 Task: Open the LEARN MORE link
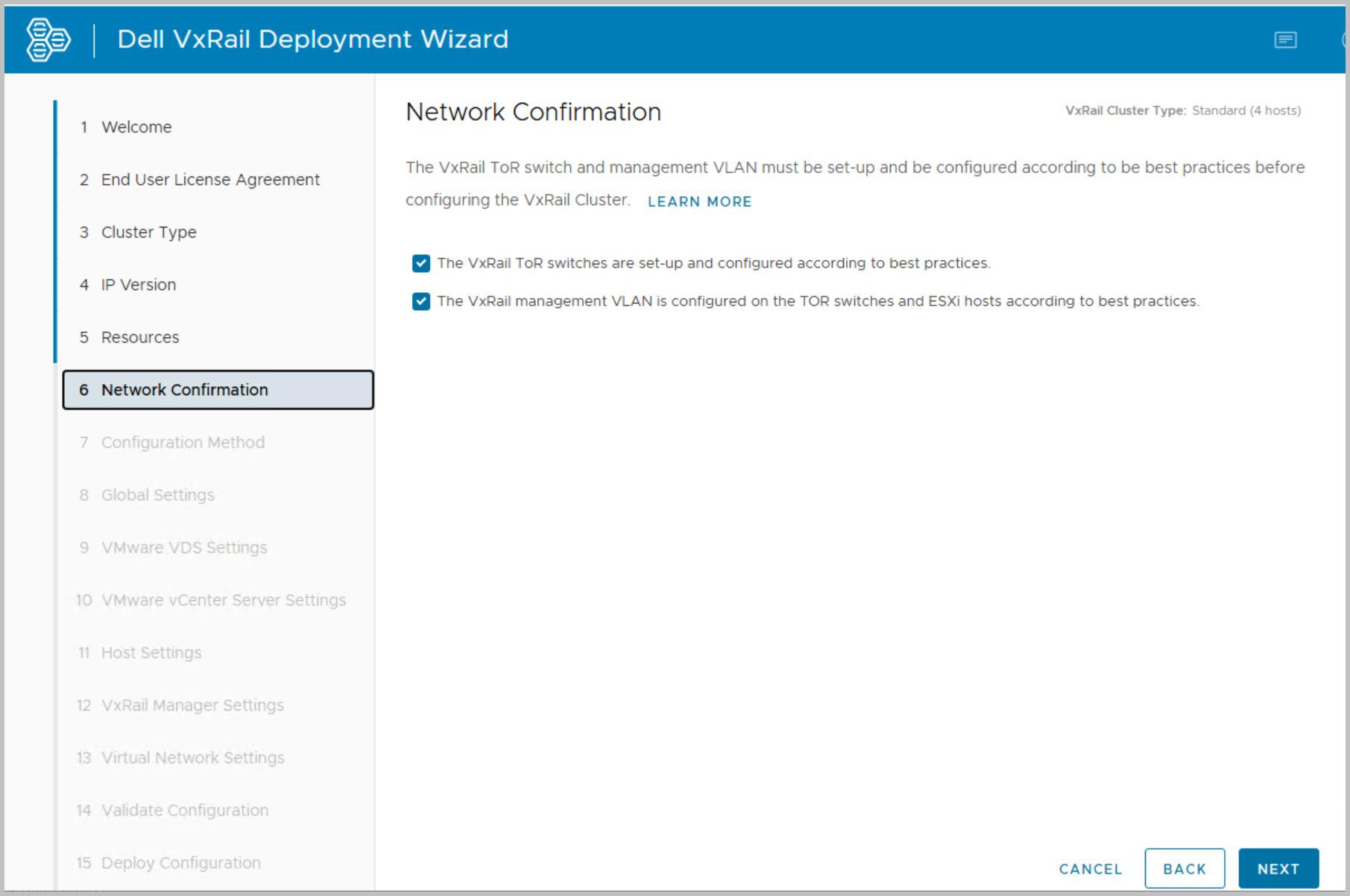pos(699,201)
